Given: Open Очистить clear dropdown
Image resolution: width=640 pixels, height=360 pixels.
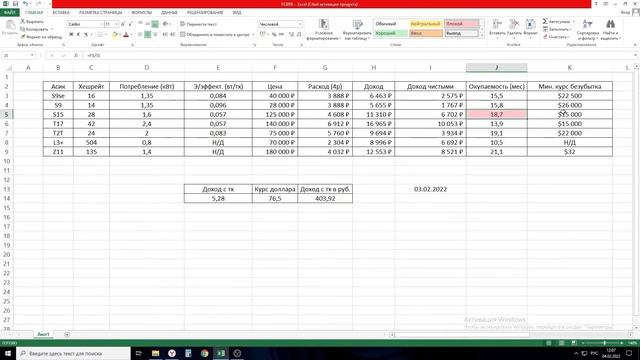Looking at the screenshot, I should click(x=556, y=37).
